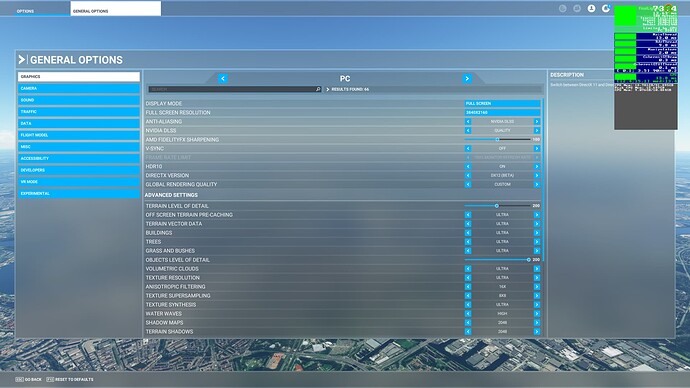
Task: Click the search magnifier icon
Action: click(x=318, y=89)
